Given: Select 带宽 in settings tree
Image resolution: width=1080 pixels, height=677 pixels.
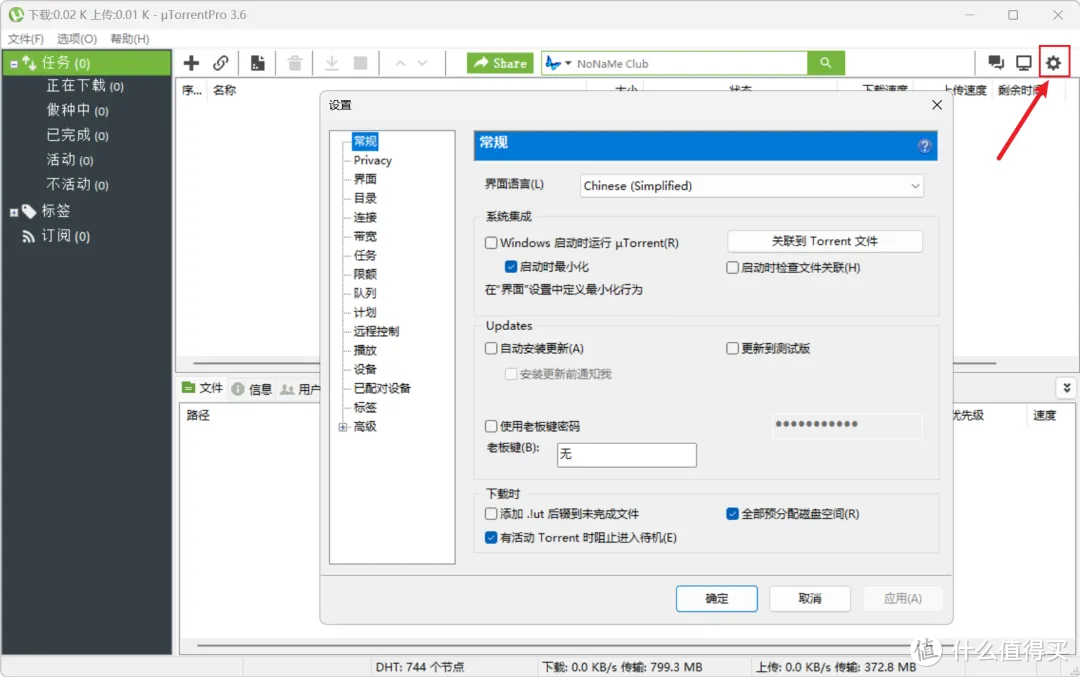Looking at the screenshot, I should (x=365, y=236).
